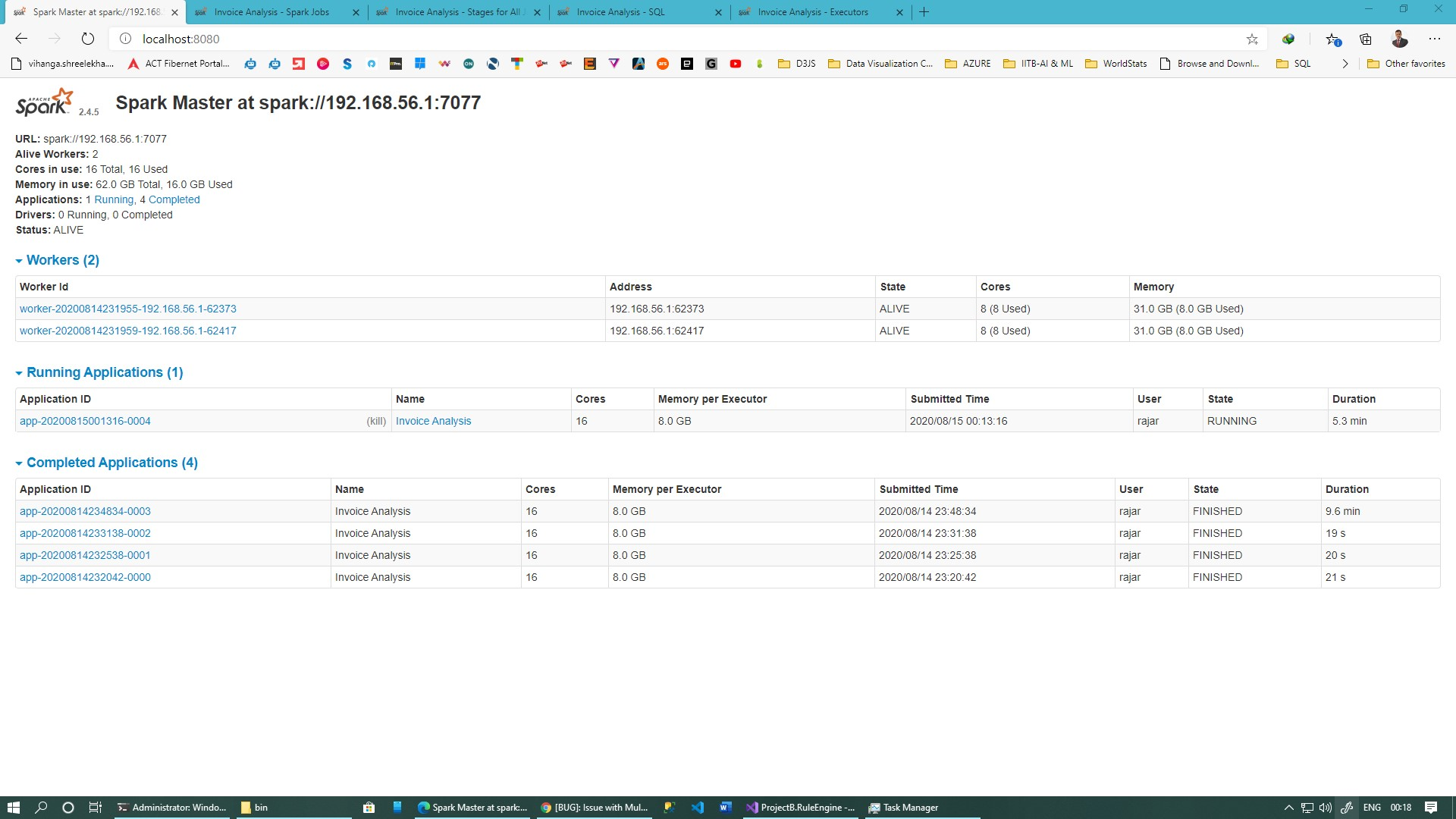Open completed application app-20200814234834-0003
Screen dimensions: 1456x819
(x=85, y=511)
